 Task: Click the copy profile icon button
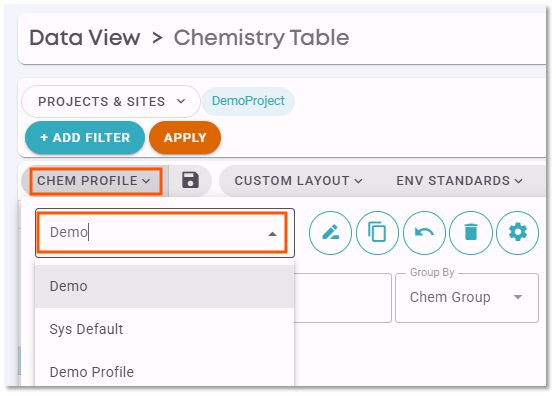377,233
